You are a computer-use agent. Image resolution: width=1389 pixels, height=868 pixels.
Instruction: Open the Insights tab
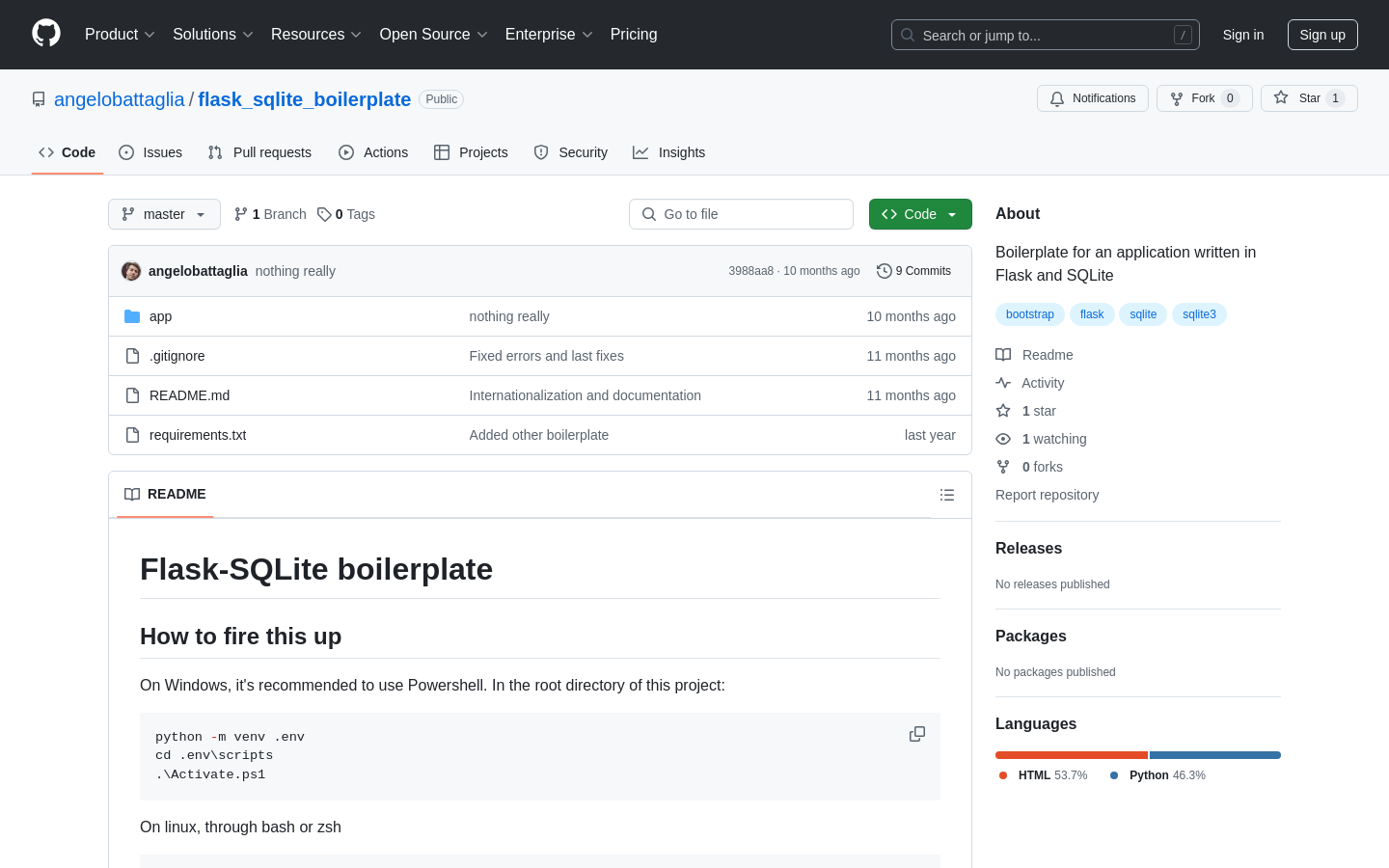tap(669, 152)
